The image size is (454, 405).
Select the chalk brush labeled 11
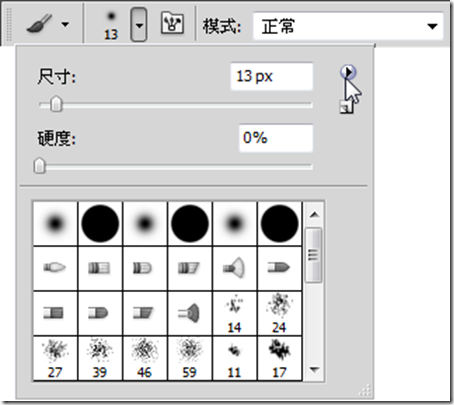(235, 358)
